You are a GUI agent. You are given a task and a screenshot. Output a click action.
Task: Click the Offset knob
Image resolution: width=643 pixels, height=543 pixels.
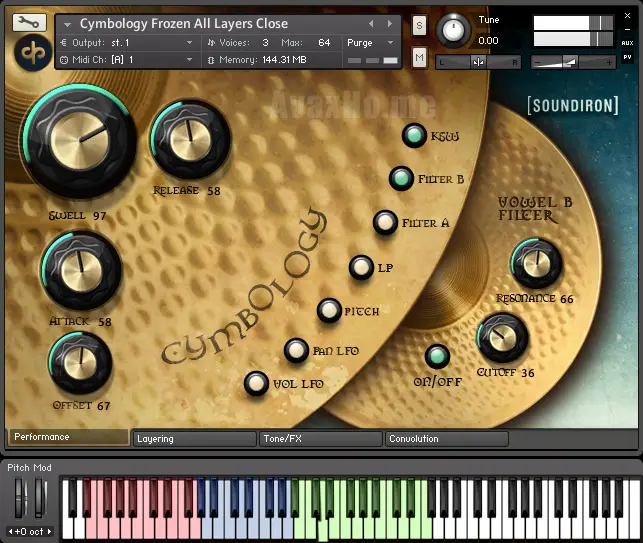tap(80, 363)
